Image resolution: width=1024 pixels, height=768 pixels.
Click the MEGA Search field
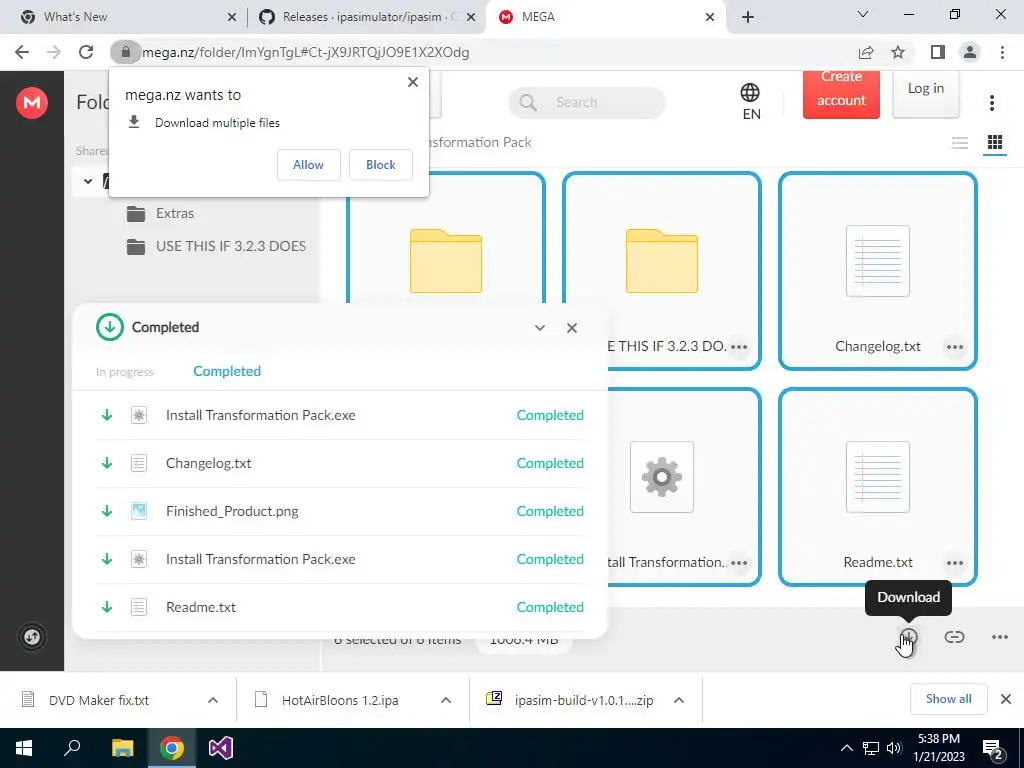click(586, 103)
